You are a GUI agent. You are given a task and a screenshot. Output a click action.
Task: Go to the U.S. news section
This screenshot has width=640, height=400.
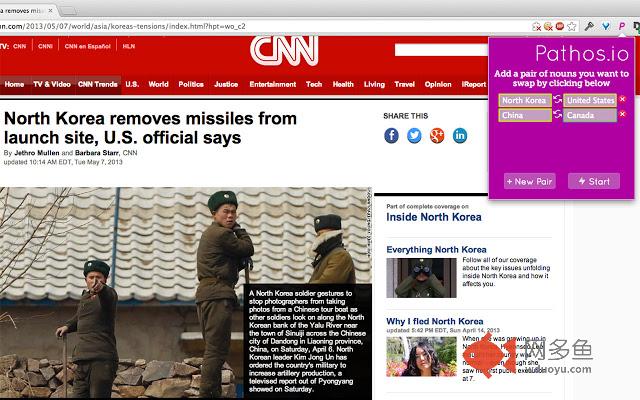pyautogui.click(x=132, y=84)
